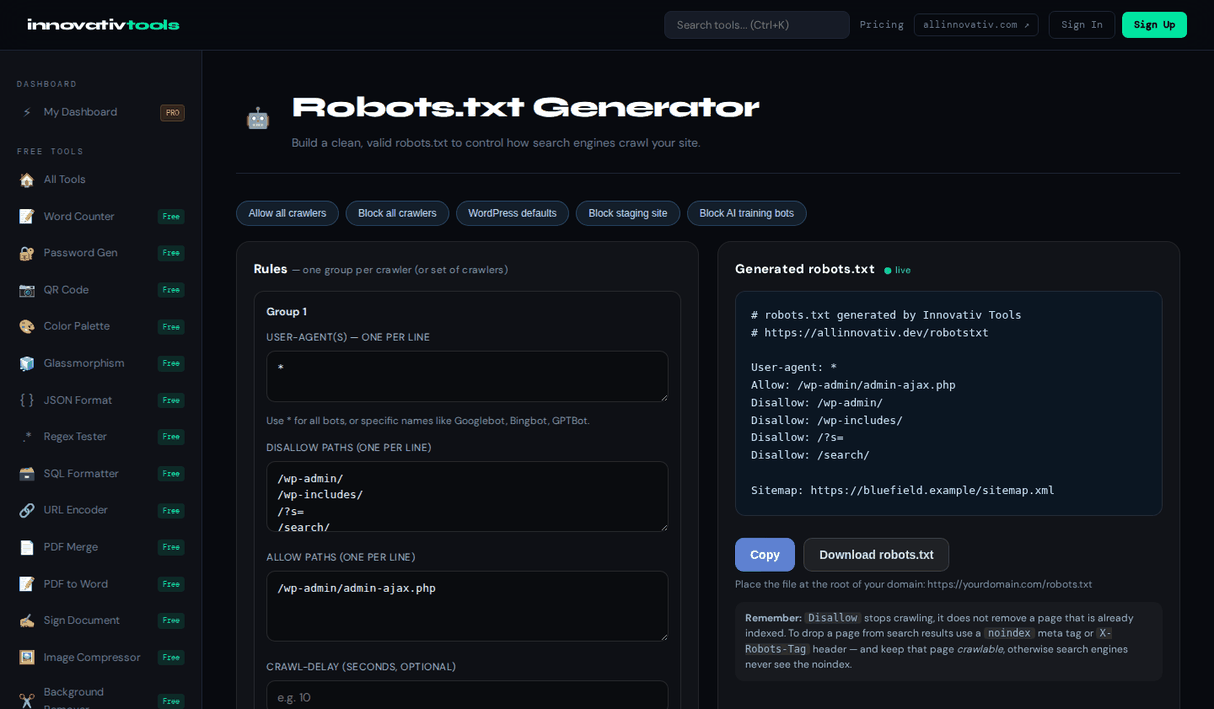Click the Glassmorphism ice cube icon
1214x709 pixels.
[27, 363]
